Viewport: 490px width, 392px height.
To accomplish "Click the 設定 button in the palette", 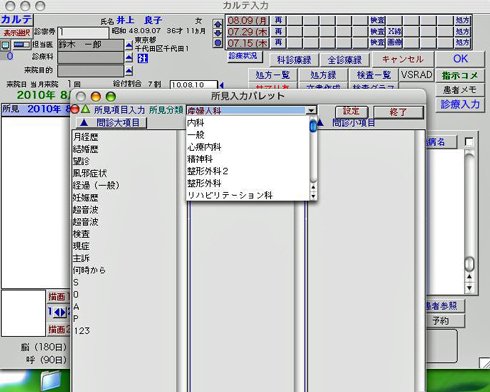I will (x=351, y=112).
